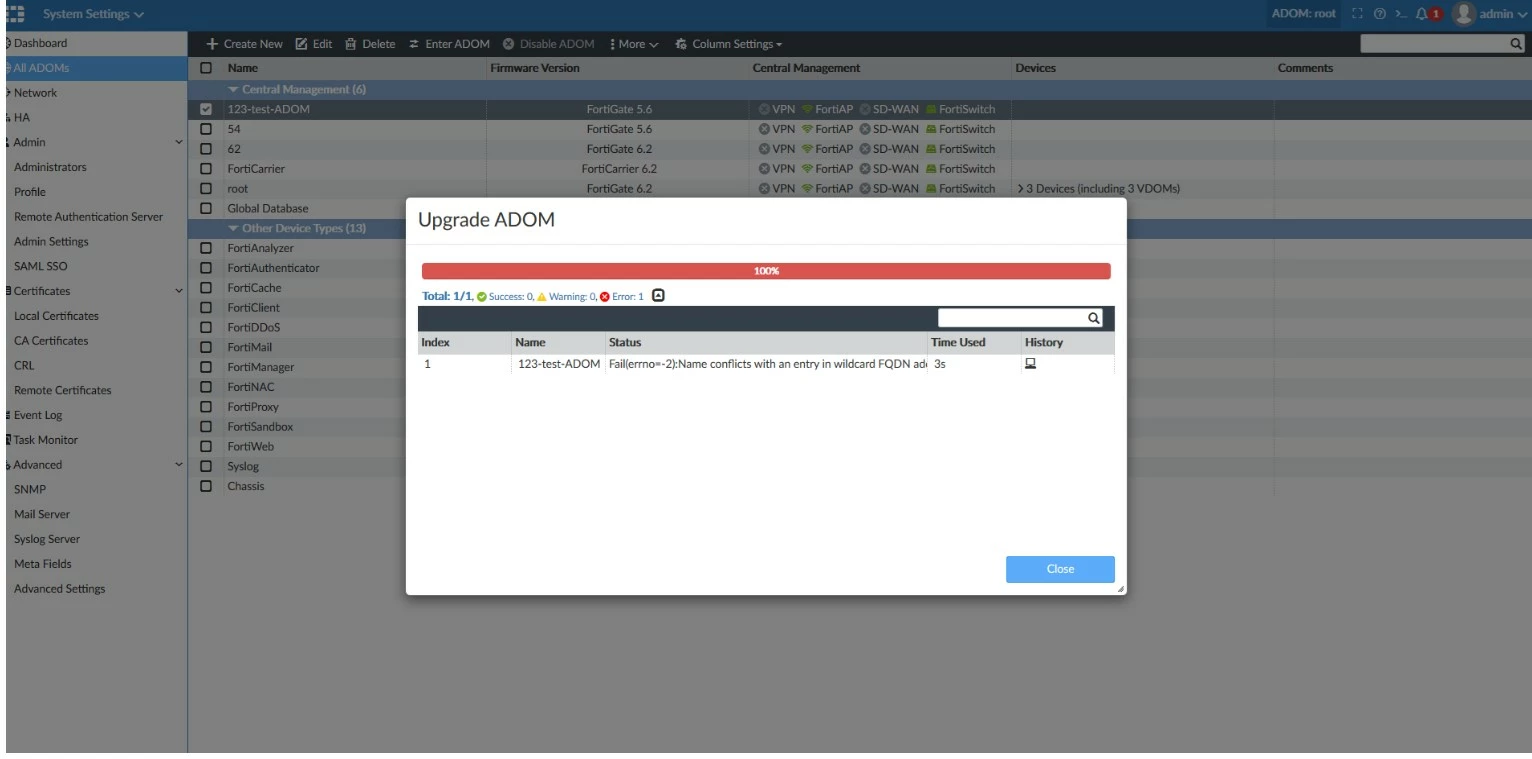This screenshot has width=1532, height=759.
Task: Collapse the upgrade summary with the arrow toggle
Action: coord(658,296)
